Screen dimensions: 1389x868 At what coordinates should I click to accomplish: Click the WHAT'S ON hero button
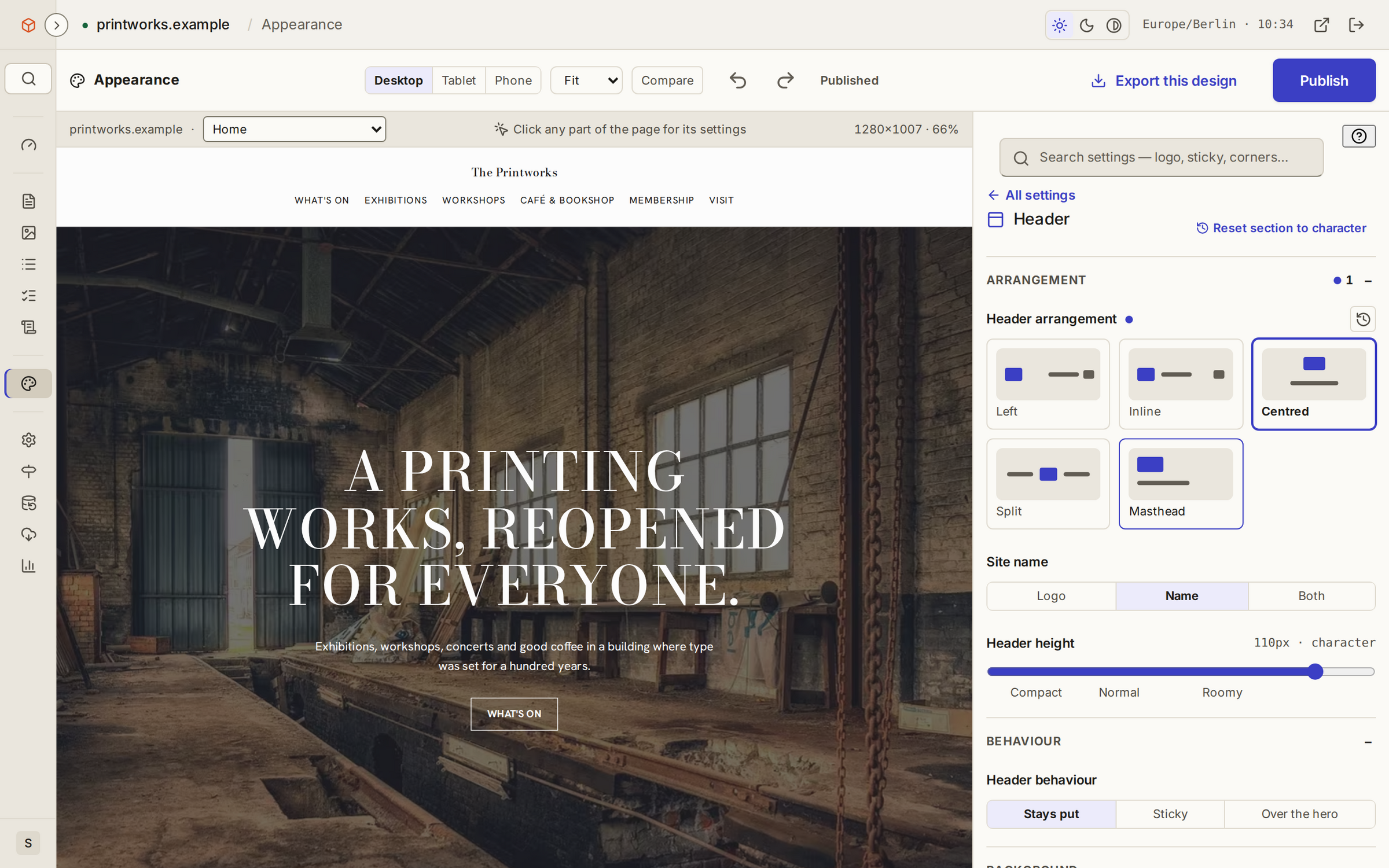[x=514, y=714]
